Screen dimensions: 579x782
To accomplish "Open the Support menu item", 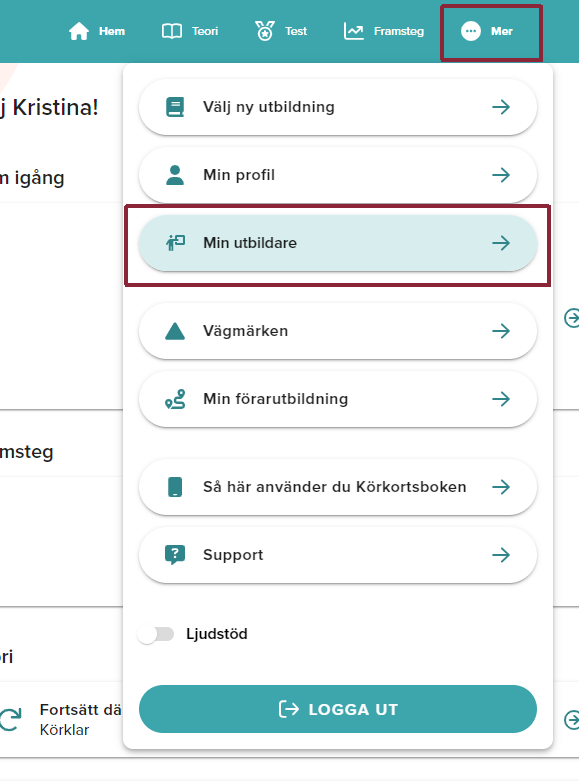I will pos(338,555).
